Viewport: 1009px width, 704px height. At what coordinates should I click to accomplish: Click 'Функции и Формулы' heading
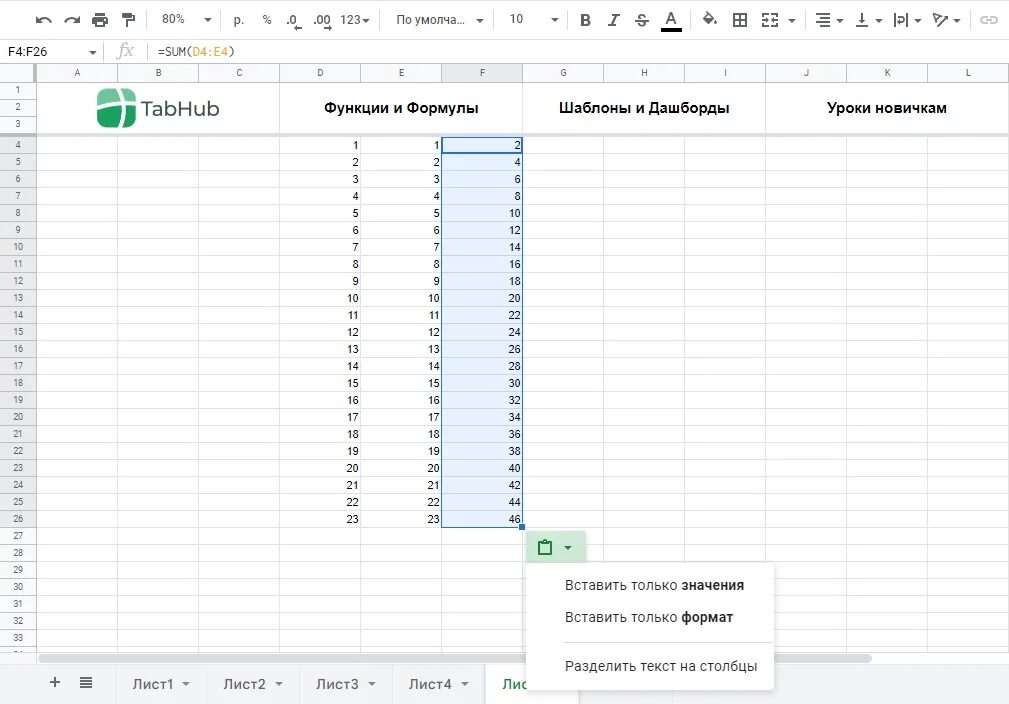tap(401, 108)
